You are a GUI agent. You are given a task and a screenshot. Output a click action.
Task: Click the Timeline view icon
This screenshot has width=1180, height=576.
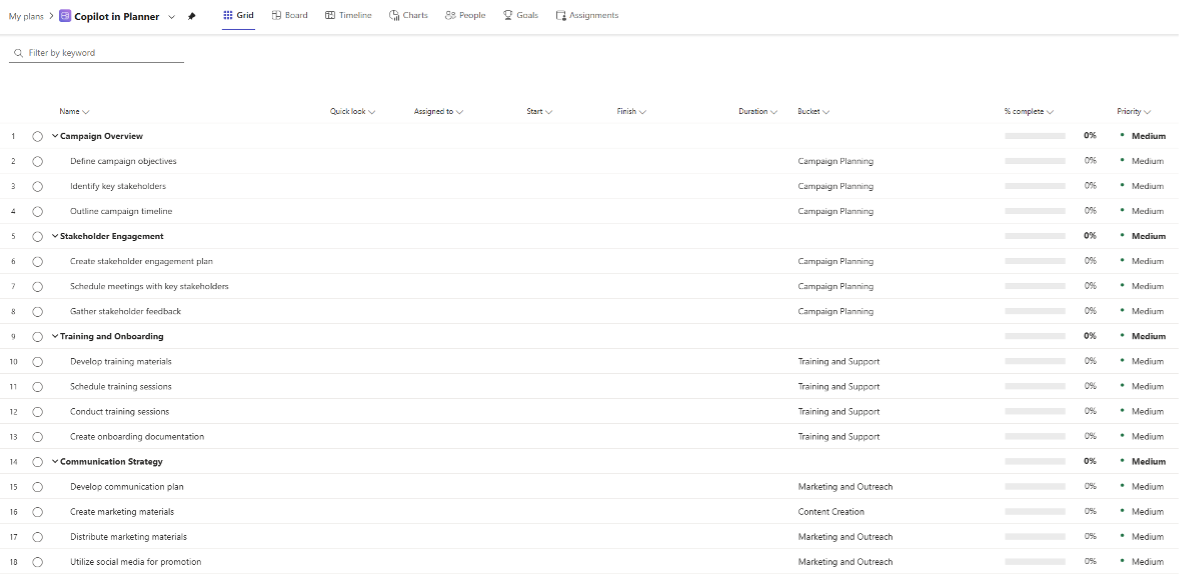(x=330, y=16)
